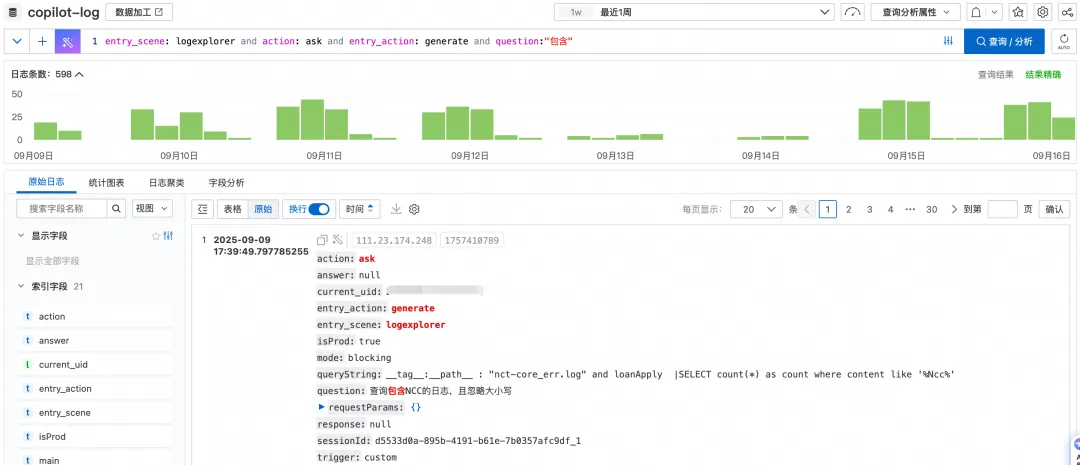1080x465 pixels.
Task: Collapse the 日志条数 histogram caret
Action: point(79,74)
